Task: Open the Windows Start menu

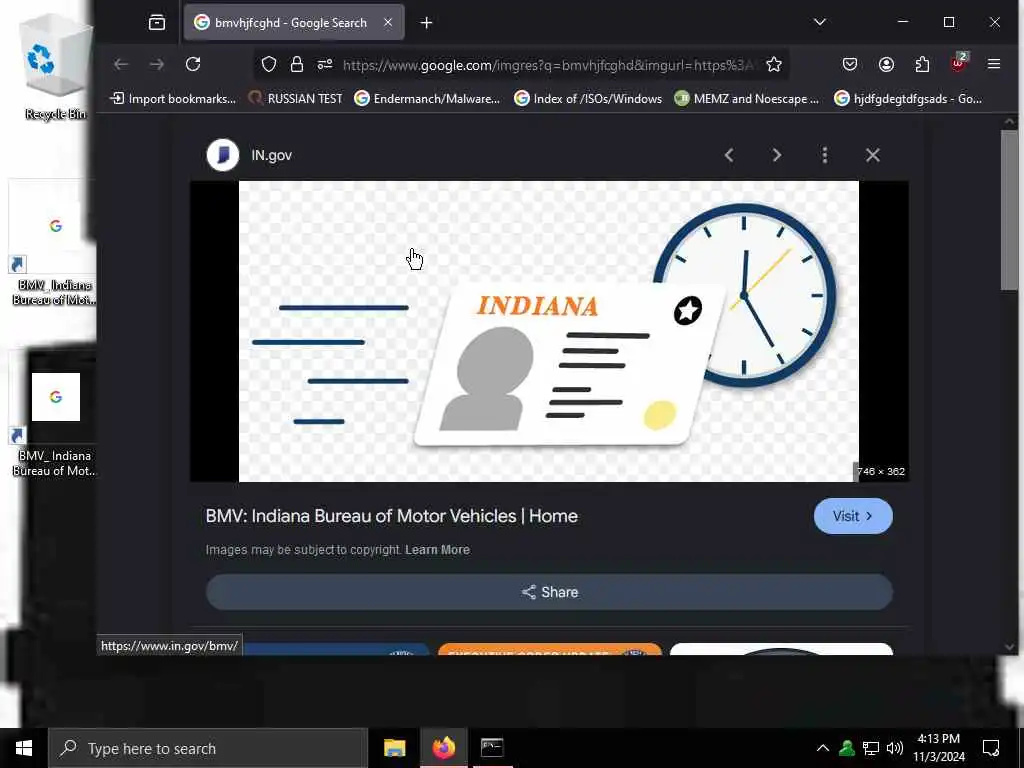Action: 24,748
